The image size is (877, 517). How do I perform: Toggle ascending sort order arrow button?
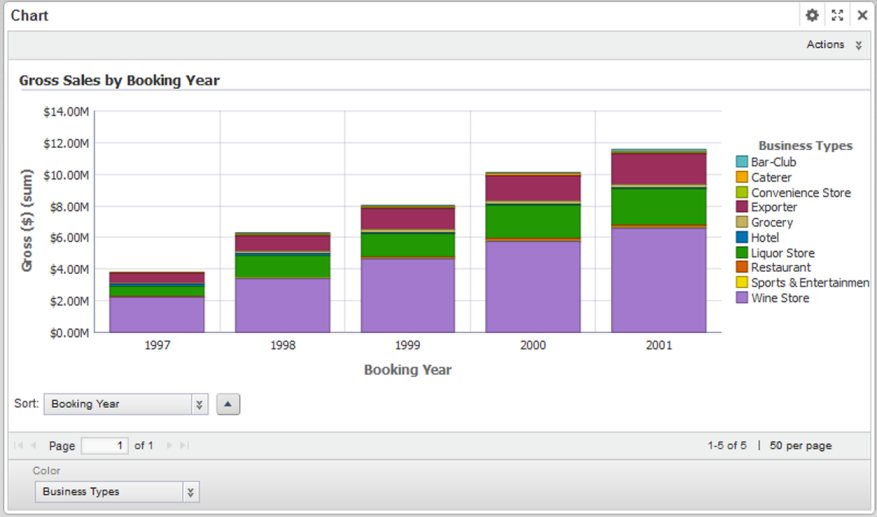[x=228, y=404]
